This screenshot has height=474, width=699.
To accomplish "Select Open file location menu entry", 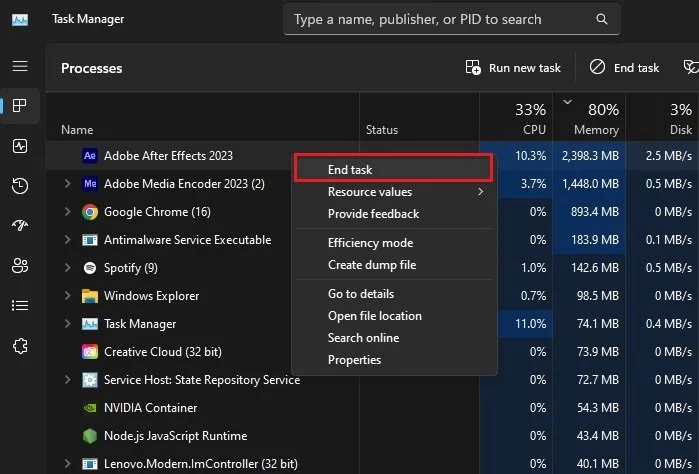I will tap(394, 316).
